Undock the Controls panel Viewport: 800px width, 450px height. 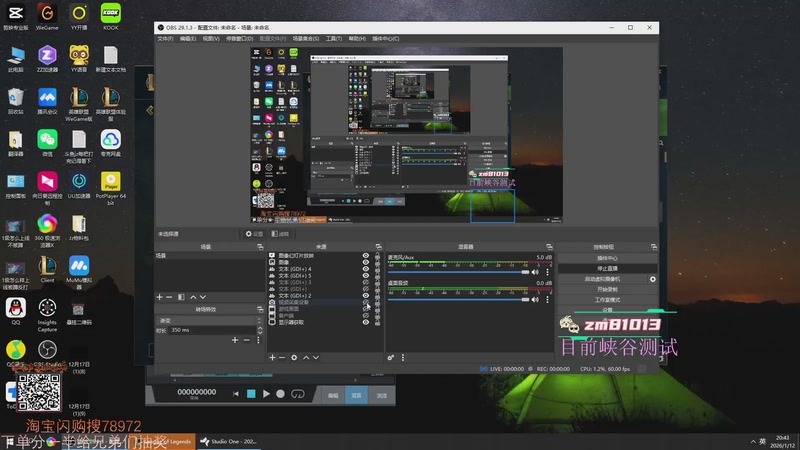tap(654, 247)
